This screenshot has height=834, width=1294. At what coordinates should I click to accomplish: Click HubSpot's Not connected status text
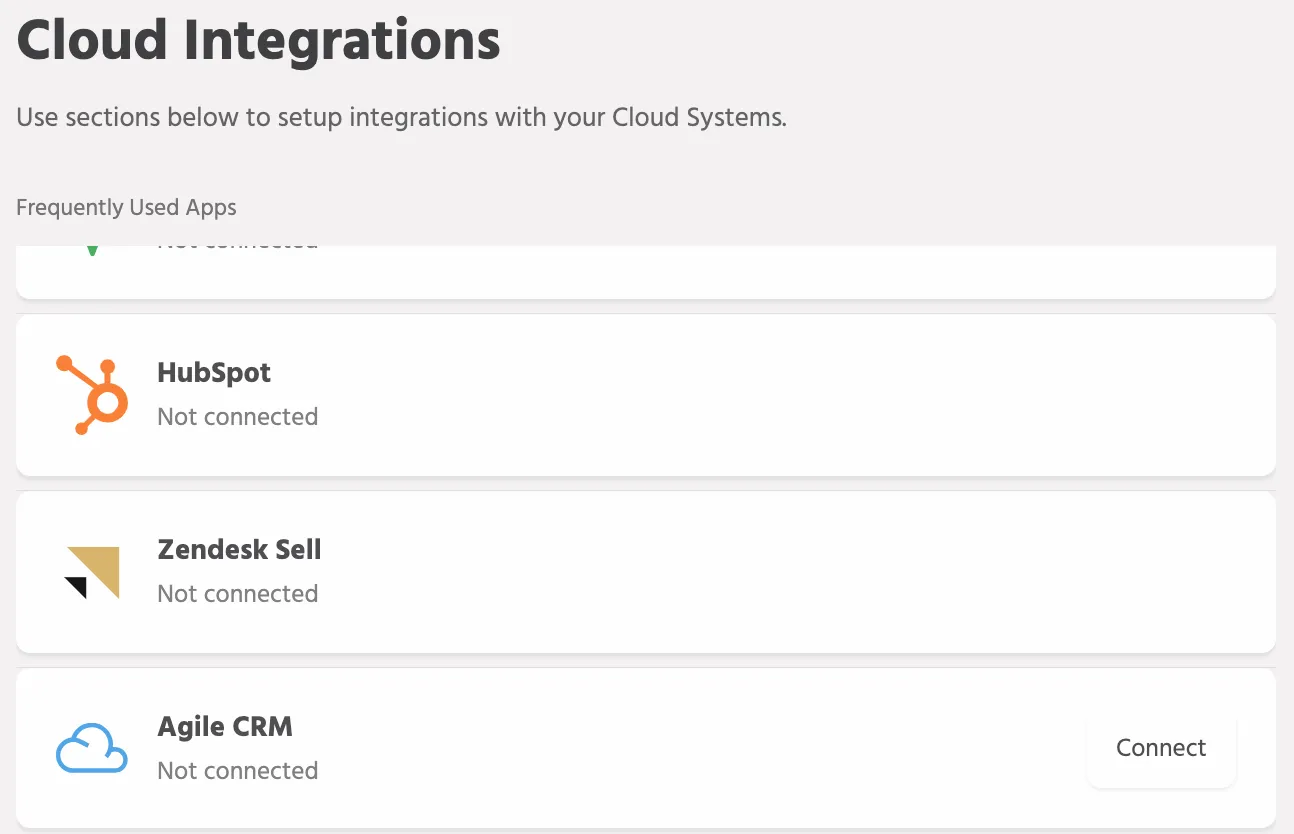pos(238,416)
